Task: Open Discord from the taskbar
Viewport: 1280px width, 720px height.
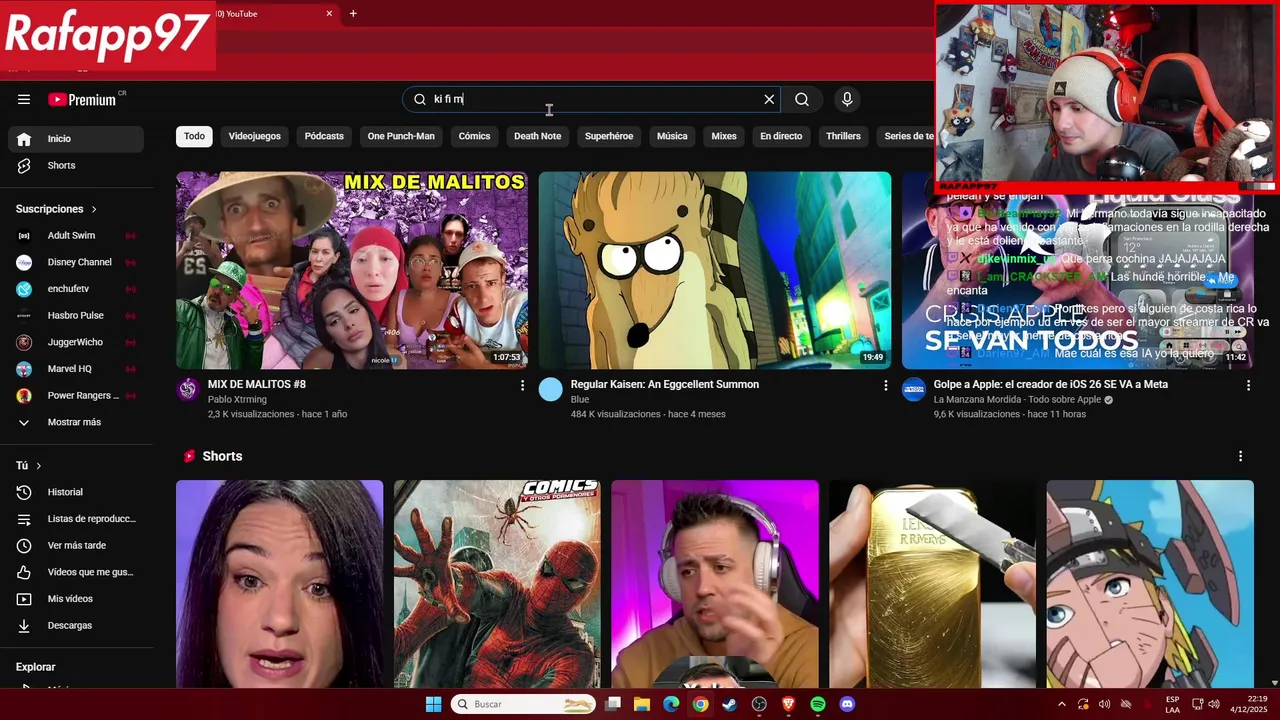Action: [847, 704]
